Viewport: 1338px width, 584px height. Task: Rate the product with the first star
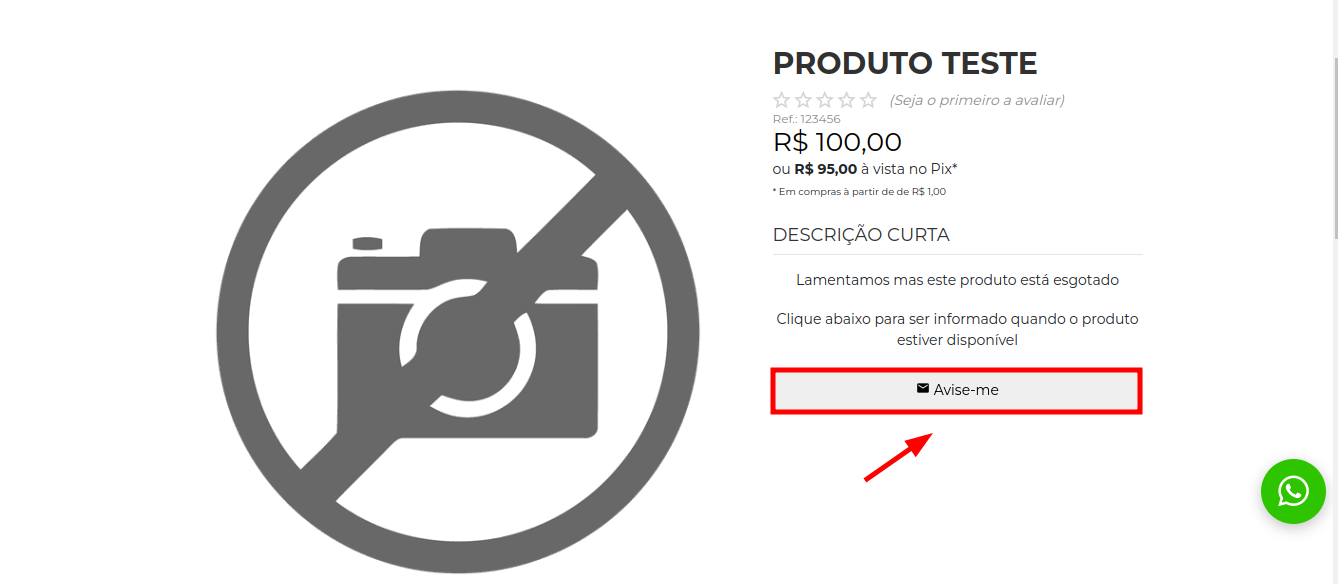point(782,100)
